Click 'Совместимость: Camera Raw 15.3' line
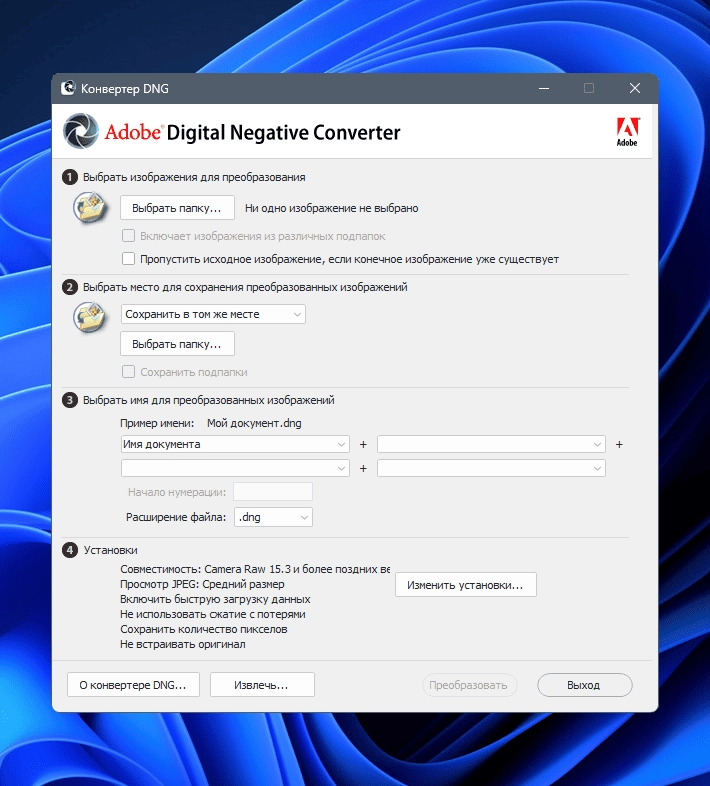This screenshot has height=786, width=710. coord(255,569)
